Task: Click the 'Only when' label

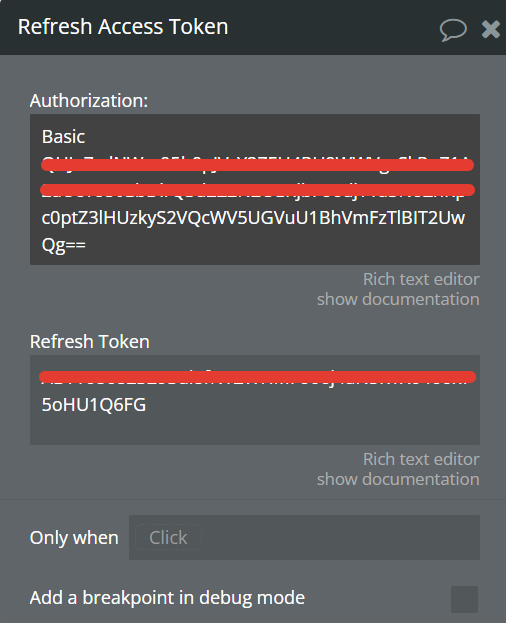Action: point(74,538)
